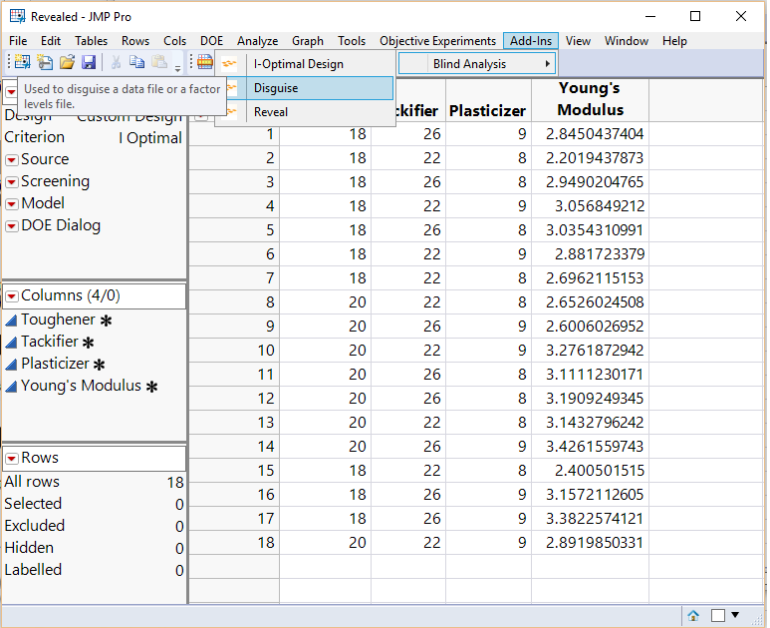The image size is (770, 628).
Task: Click the Cut scissors icon
Action: click(116, 62)
